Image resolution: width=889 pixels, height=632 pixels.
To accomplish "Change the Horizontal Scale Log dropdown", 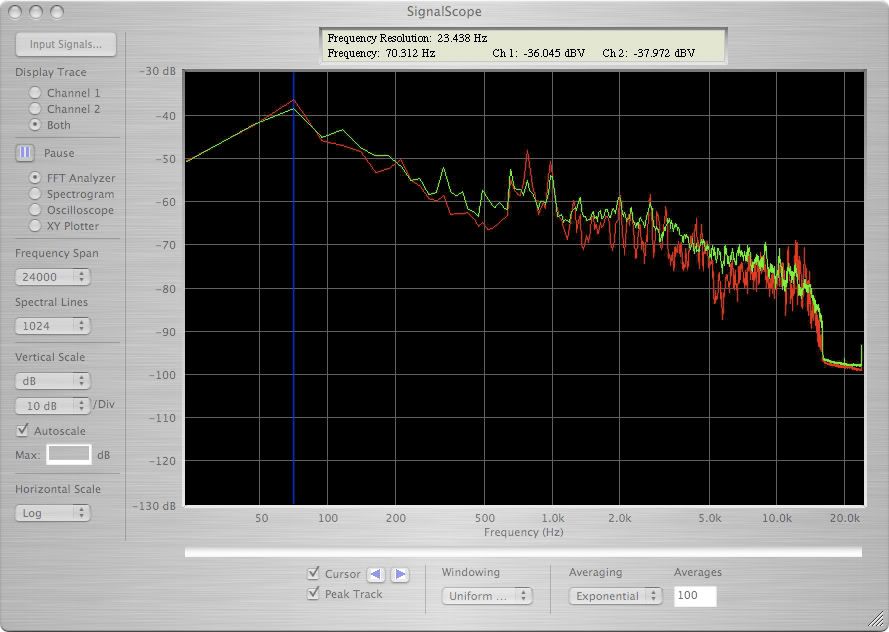I will [52, 513].
